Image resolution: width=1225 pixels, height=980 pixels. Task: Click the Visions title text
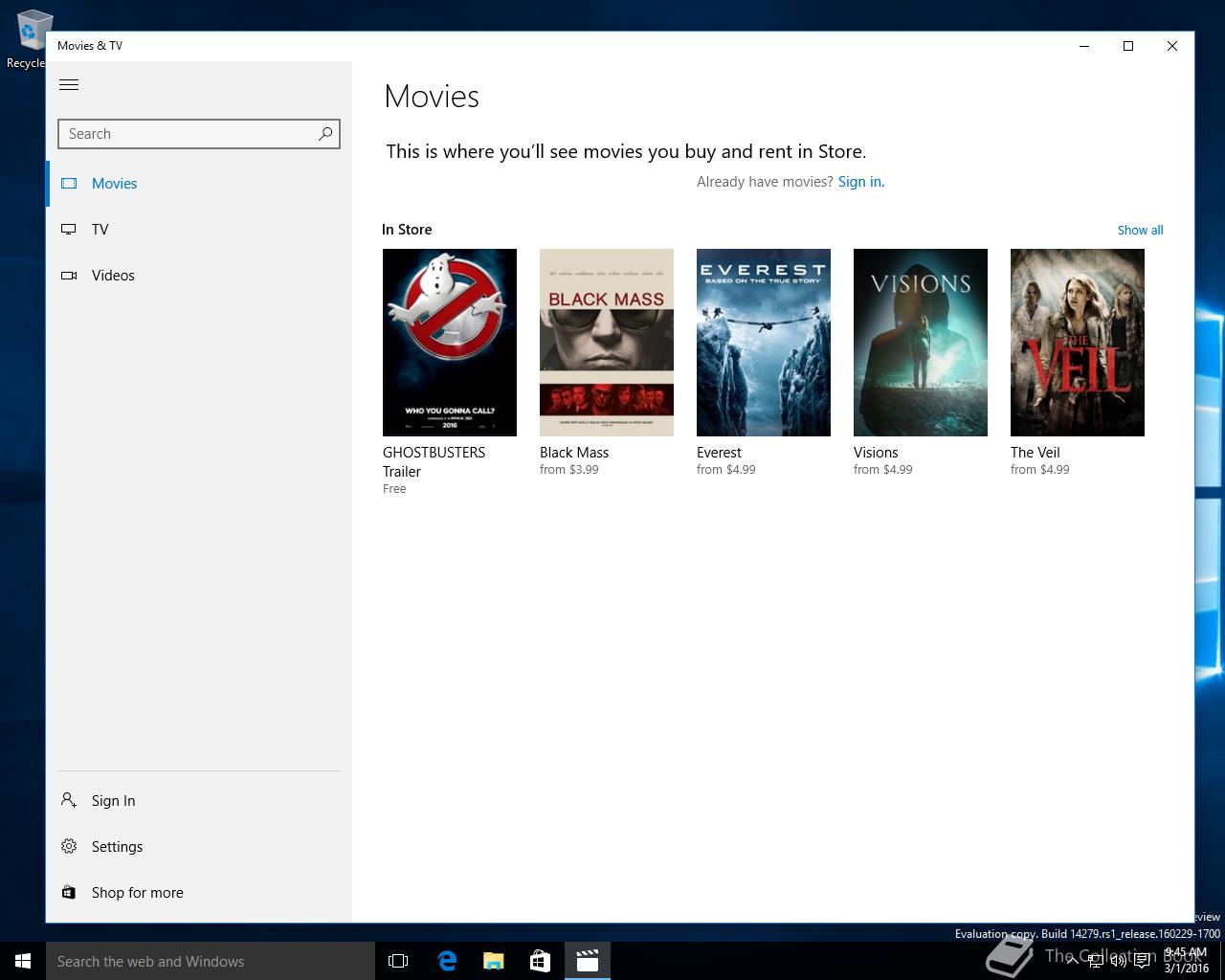(876, 453)
